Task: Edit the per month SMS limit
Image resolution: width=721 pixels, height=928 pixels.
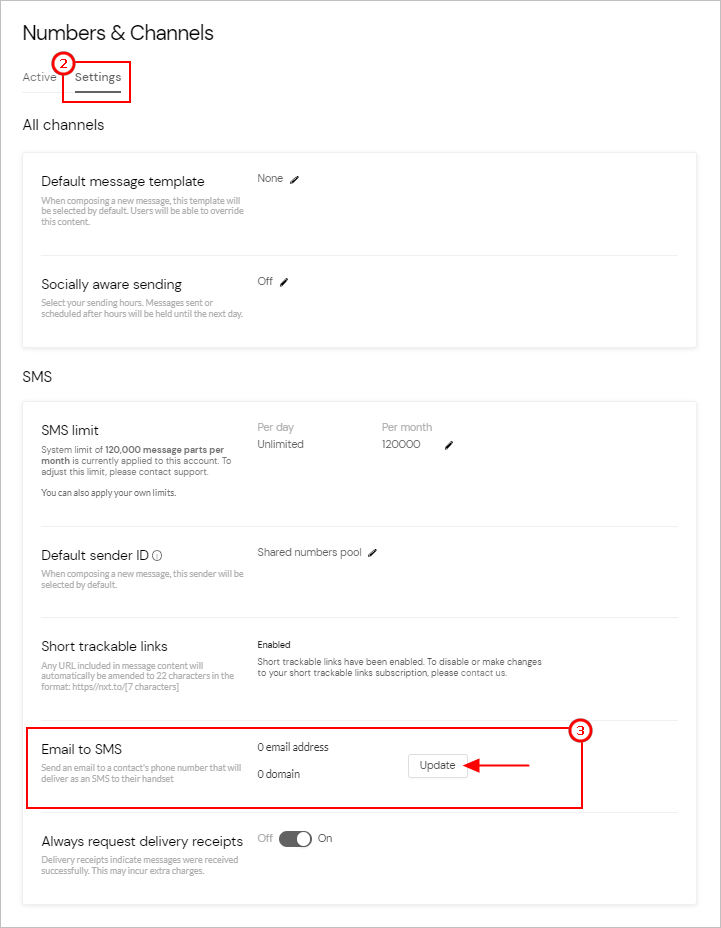Action: pyautogui.click(x=448, y=445)
